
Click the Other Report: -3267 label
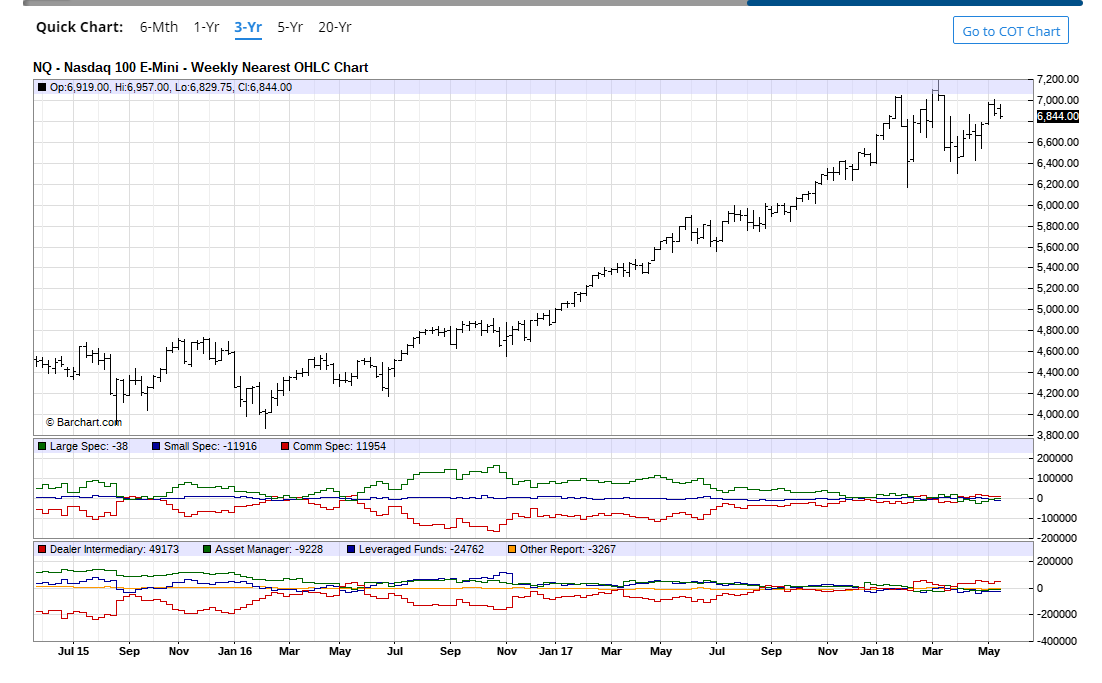click(567, 549)
